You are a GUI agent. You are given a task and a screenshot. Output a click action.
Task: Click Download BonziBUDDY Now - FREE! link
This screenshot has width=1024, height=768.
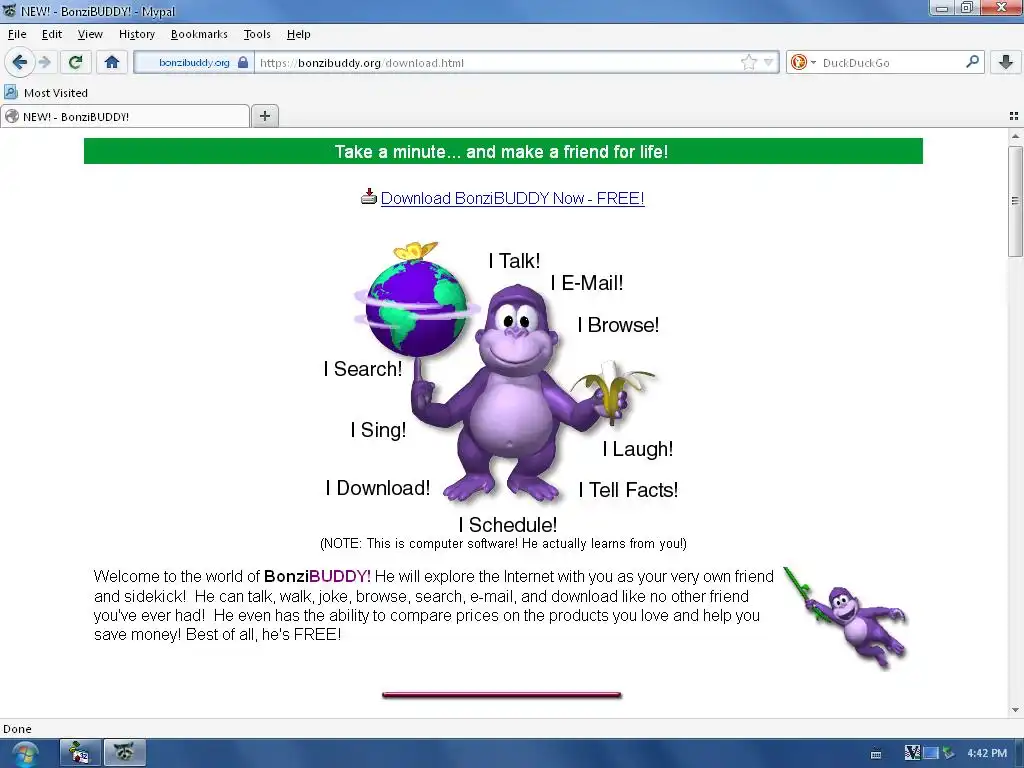coord(513,199)
